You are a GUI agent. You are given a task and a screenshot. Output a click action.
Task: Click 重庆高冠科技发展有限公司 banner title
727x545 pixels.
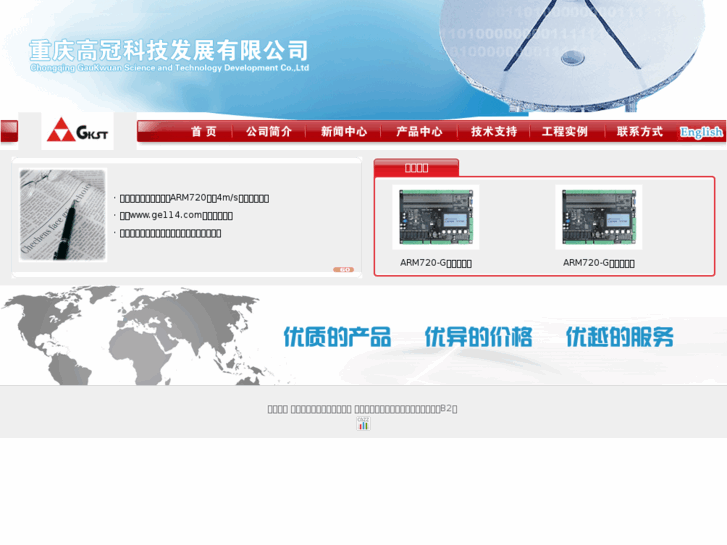(x=169, y=51)
